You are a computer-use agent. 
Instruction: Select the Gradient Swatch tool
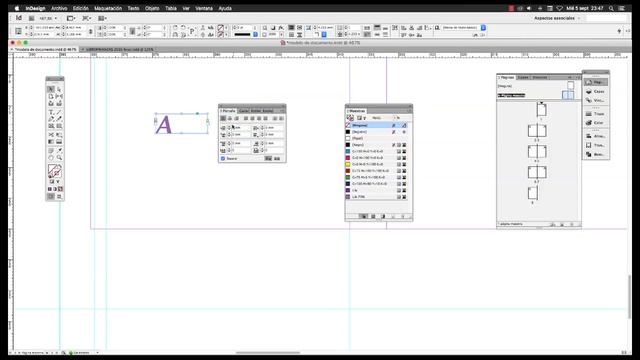(51, 142)
